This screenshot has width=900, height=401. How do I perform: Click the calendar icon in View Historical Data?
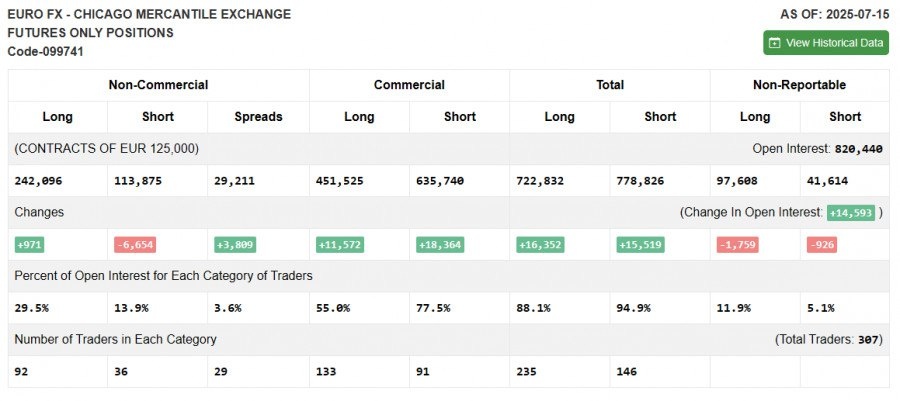775,43
